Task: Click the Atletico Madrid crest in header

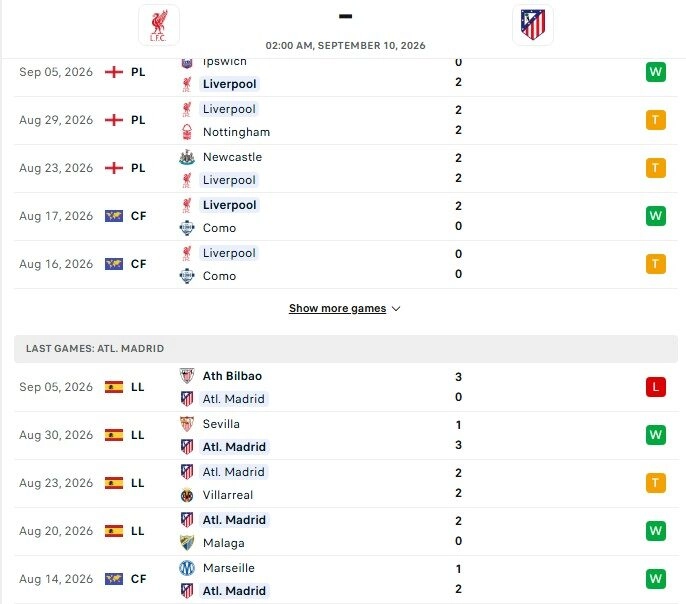Action: [532, 25]
